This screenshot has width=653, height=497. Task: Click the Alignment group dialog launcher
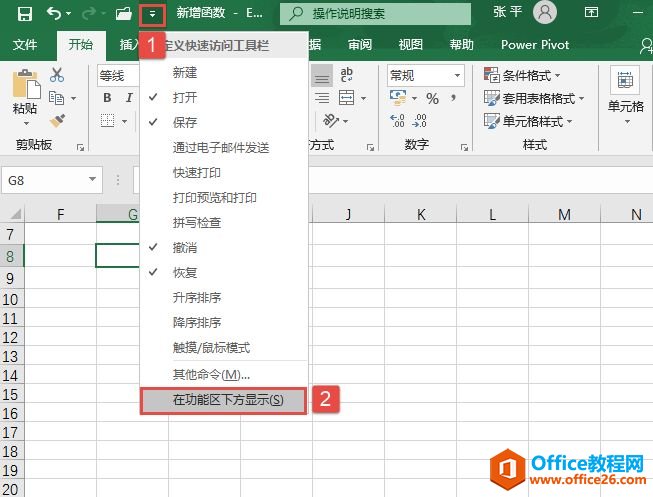(x=370, y=147)
